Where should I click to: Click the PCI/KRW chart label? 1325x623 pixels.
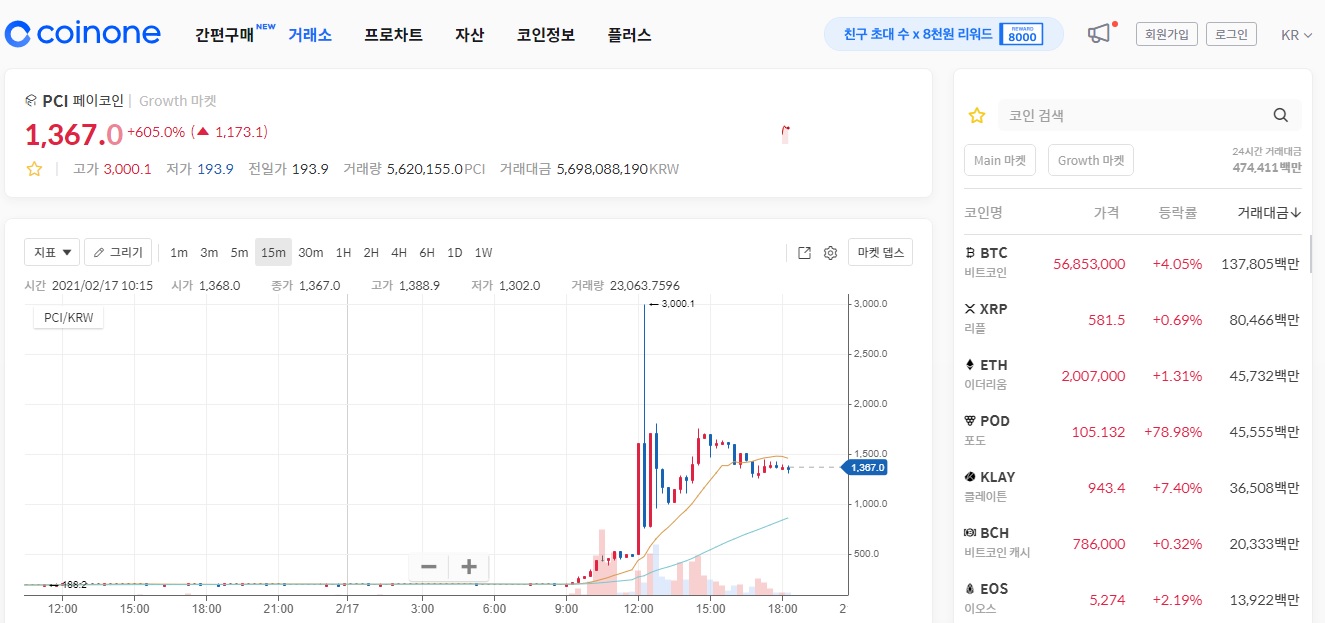[69, 318]
